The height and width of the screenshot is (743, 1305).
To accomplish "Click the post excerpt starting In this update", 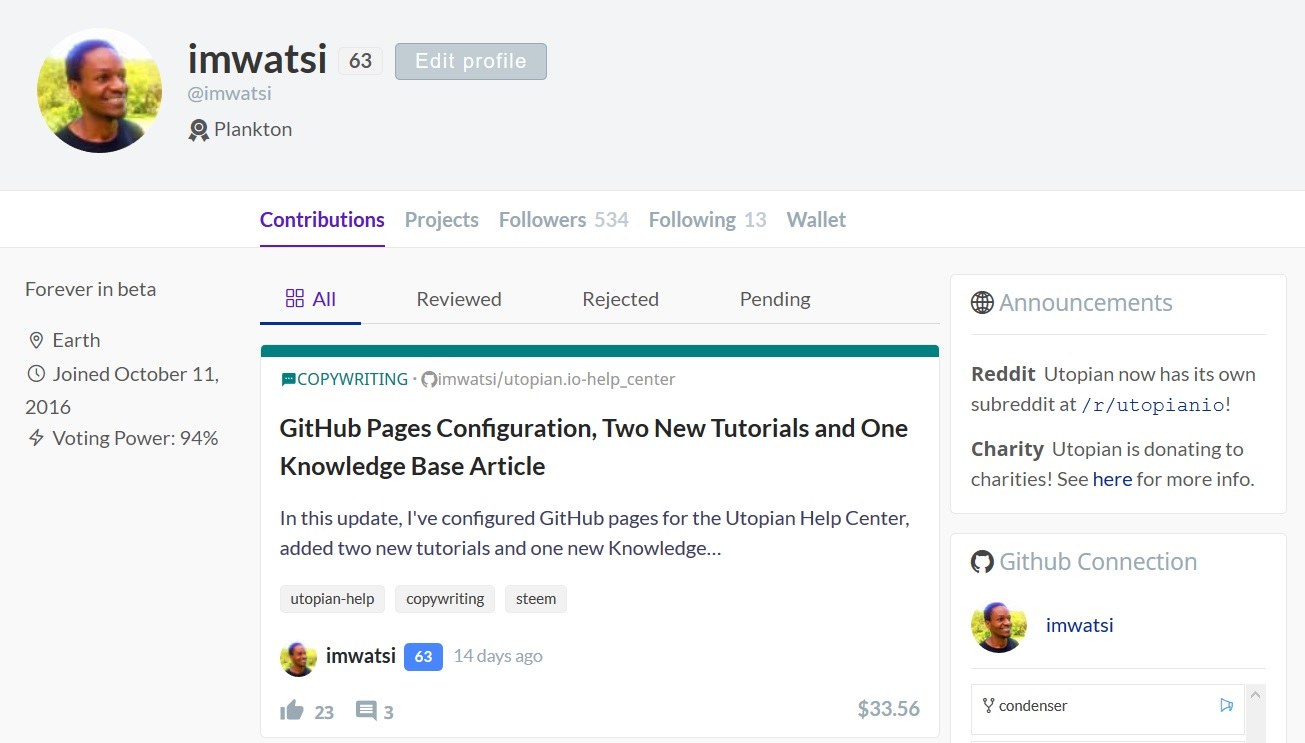I will (594, 534).
